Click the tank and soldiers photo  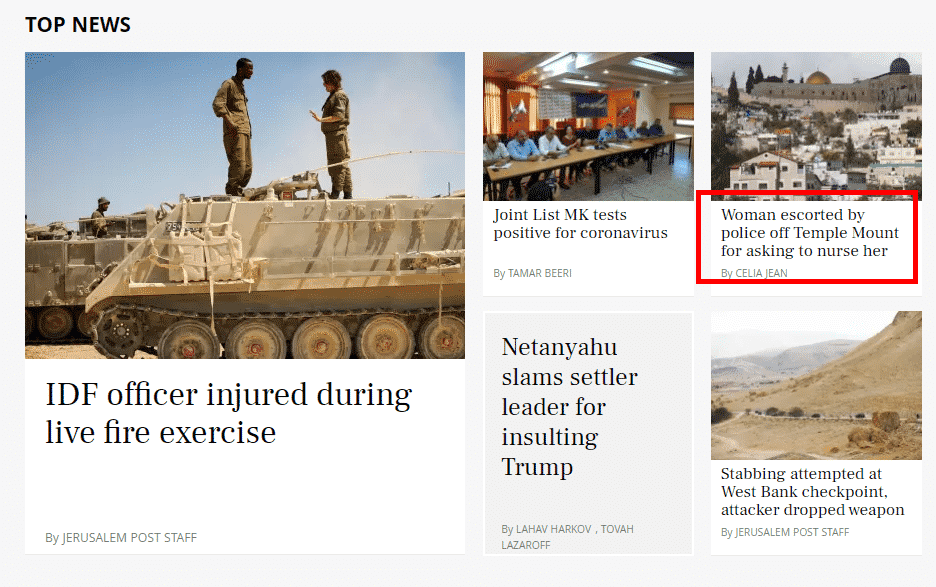[245, 205]
